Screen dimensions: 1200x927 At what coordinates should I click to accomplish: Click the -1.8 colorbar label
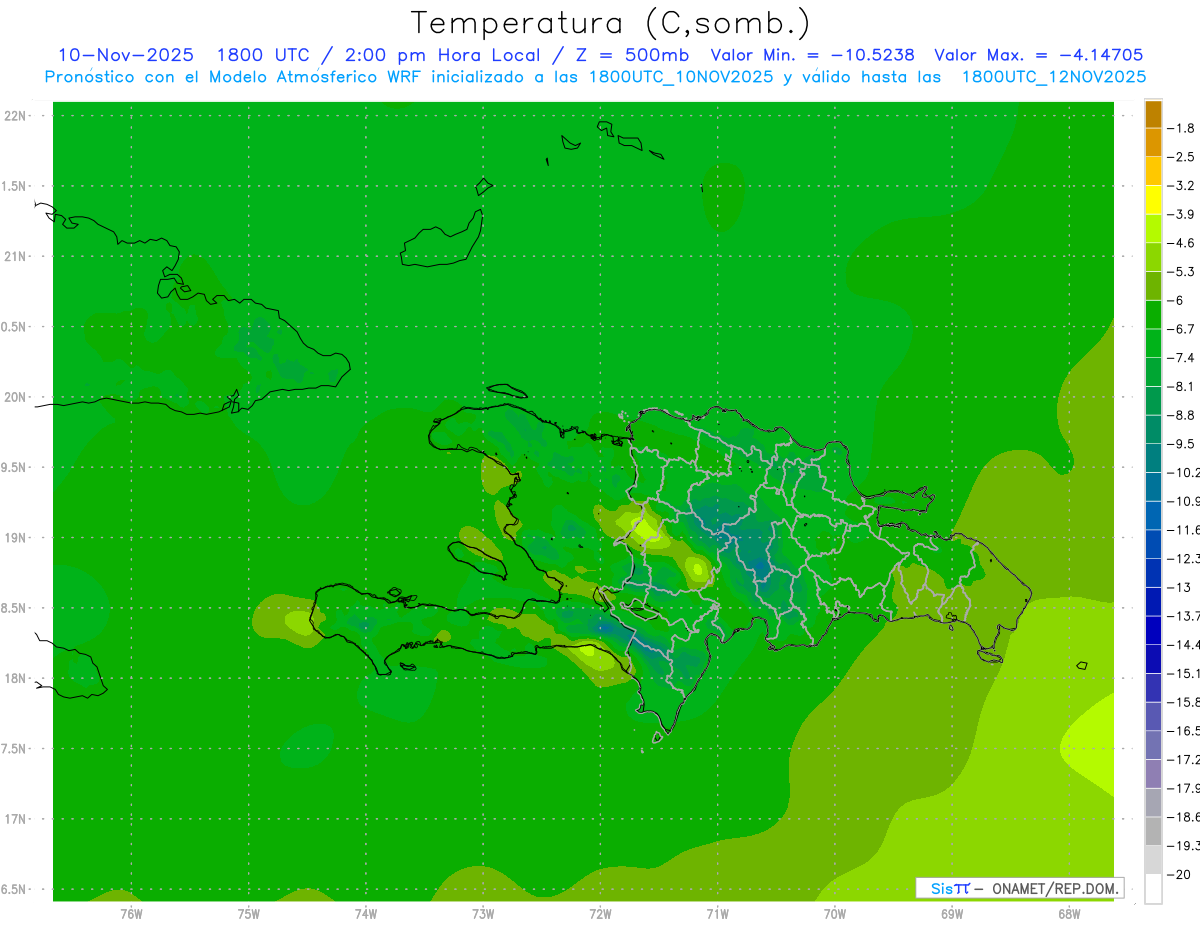[1180, 129]
